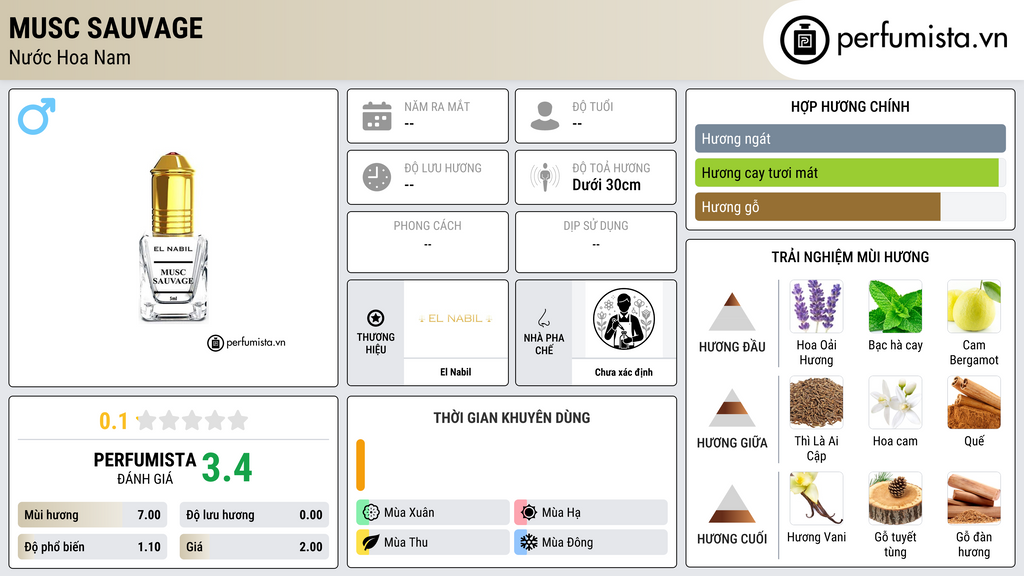Click the Mùa Đông snowflake icon
1024x576 pixels.
529,542
